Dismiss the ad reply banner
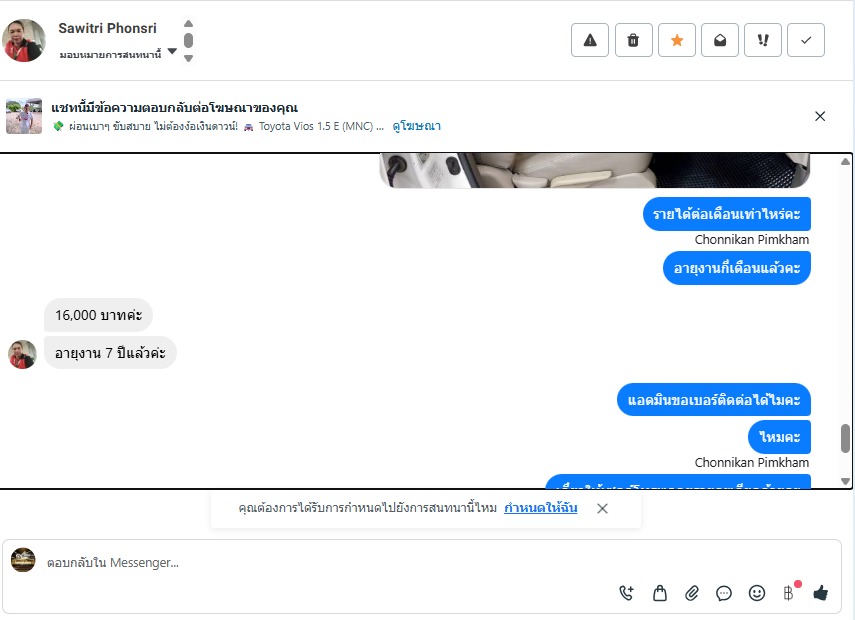The width and height of the screenshot is (855, 620). (820, 116)
